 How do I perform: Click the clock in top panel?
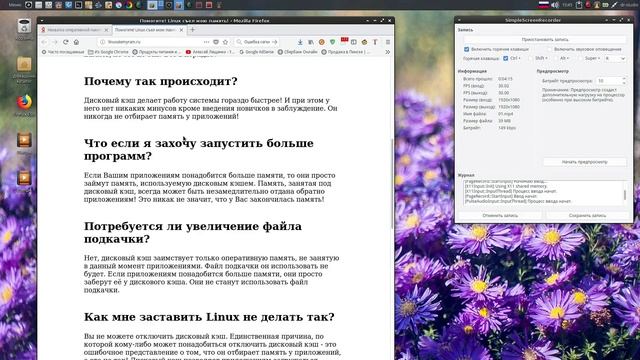point(567,5)
